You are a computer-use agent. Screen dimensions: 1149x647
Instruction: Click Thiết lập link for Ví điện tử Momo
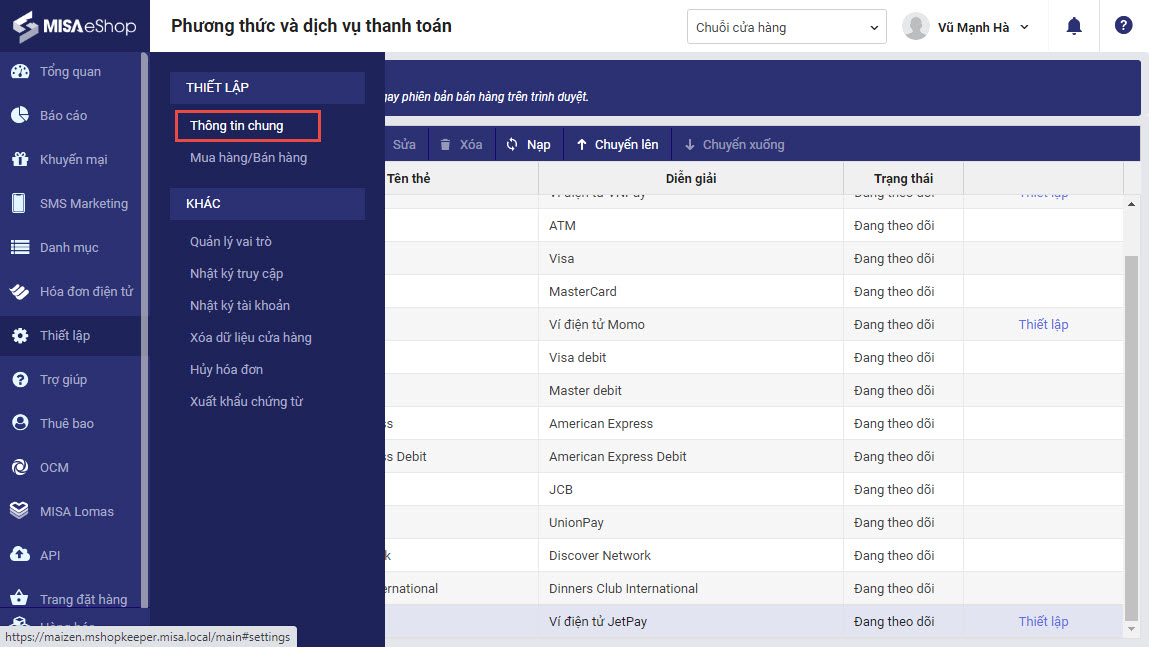click(x=1043, y=324)
